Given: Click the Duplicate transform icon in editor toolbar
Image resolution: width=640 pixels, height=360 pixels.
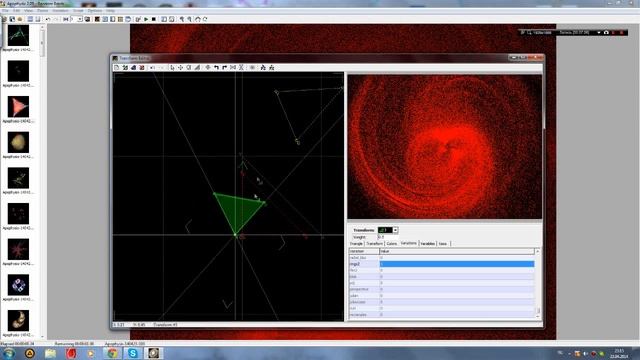Looking at the screenshot, I should 133,67.
